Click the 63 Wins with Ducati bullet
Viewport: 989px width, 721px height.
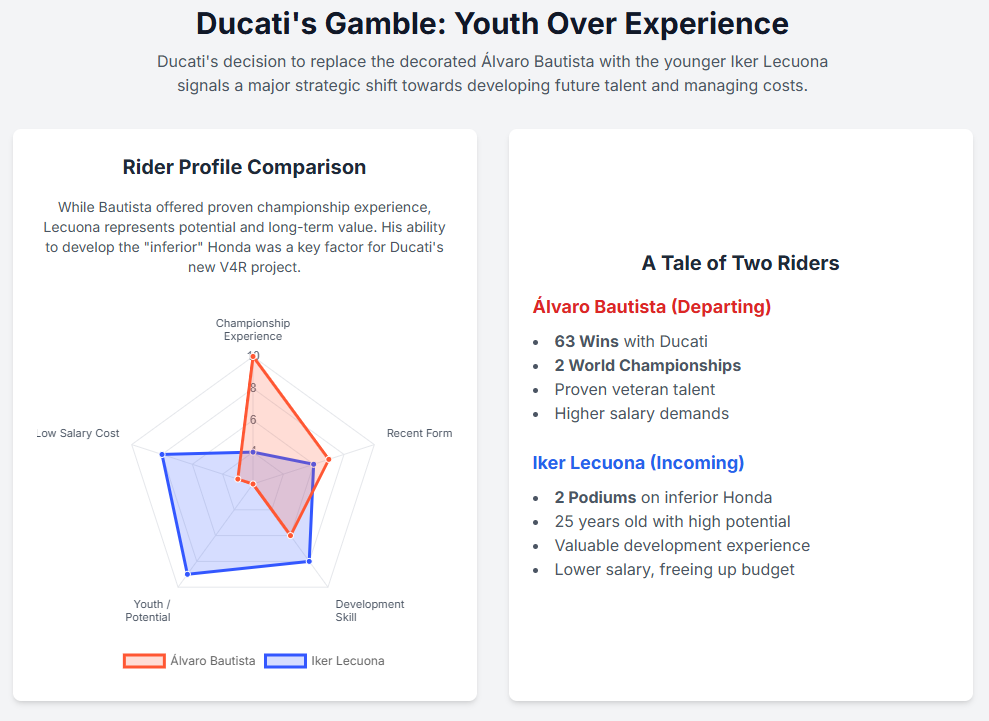point(630,342)
